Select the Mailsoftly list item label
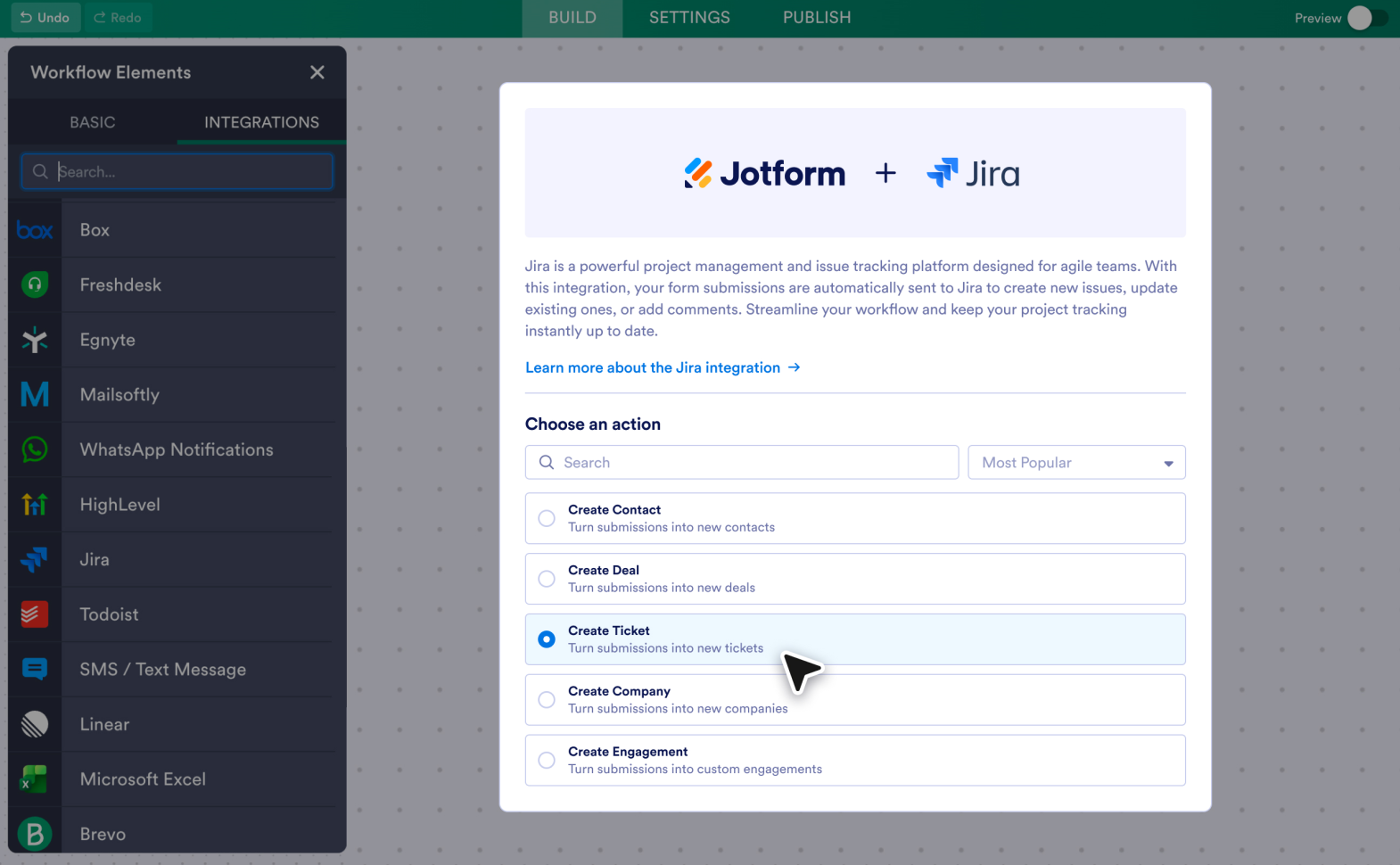This screenshot has width=1400, height=865. click(119, 394)
